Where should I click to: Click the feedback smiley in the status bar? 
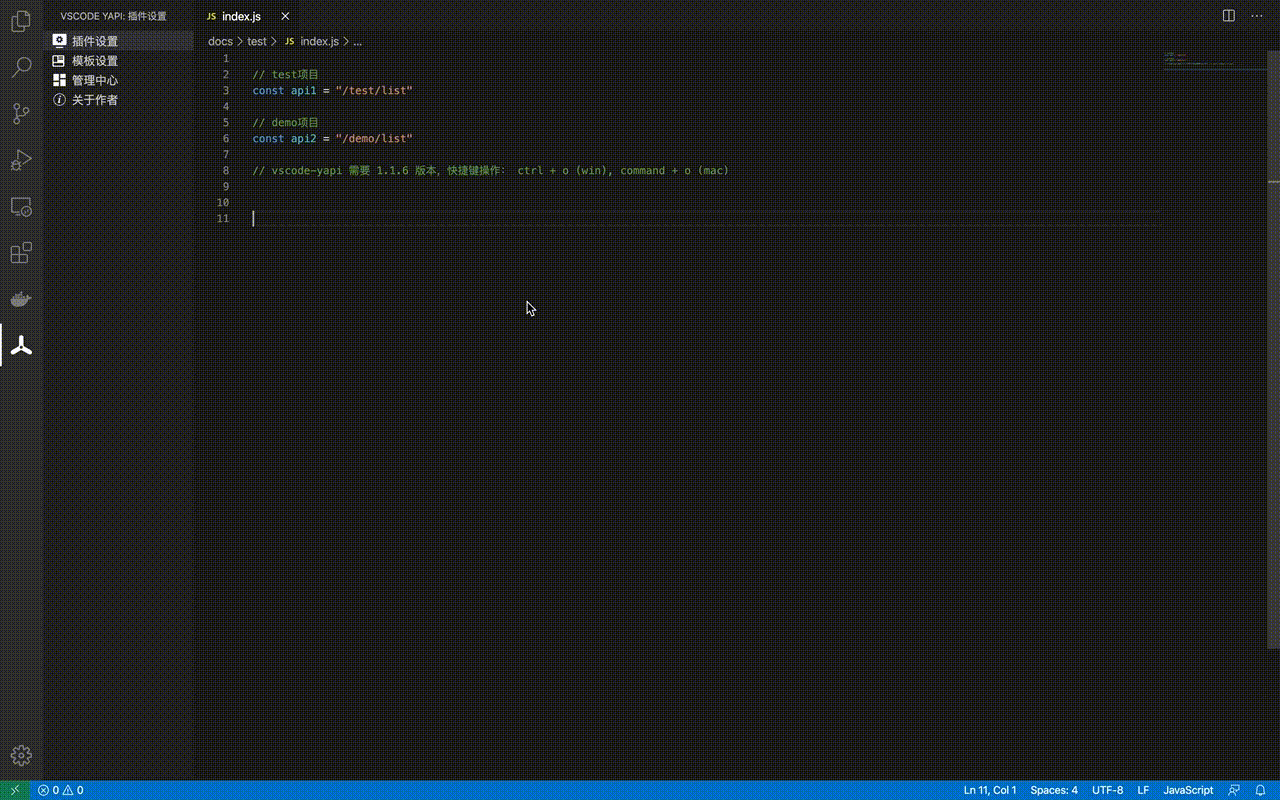[x=1233, y=790]
